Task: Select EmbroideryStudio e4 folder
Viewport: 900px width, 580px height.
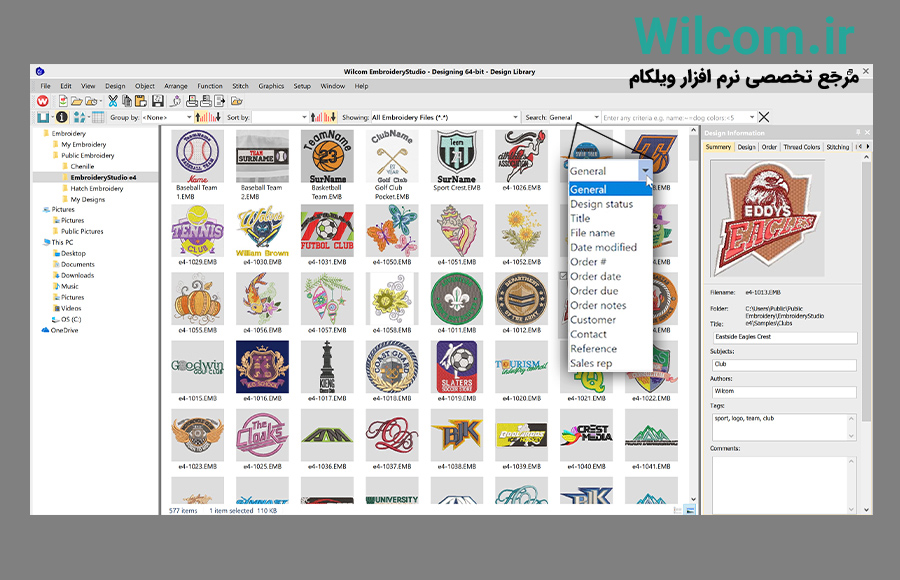Action: [103, 177]
